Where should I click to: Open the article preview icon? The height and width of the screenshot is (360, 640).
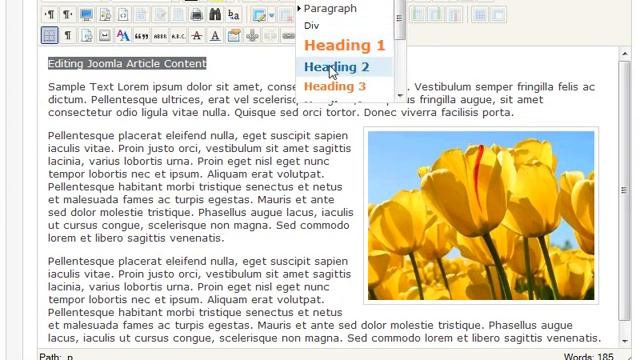click(105, 15)
